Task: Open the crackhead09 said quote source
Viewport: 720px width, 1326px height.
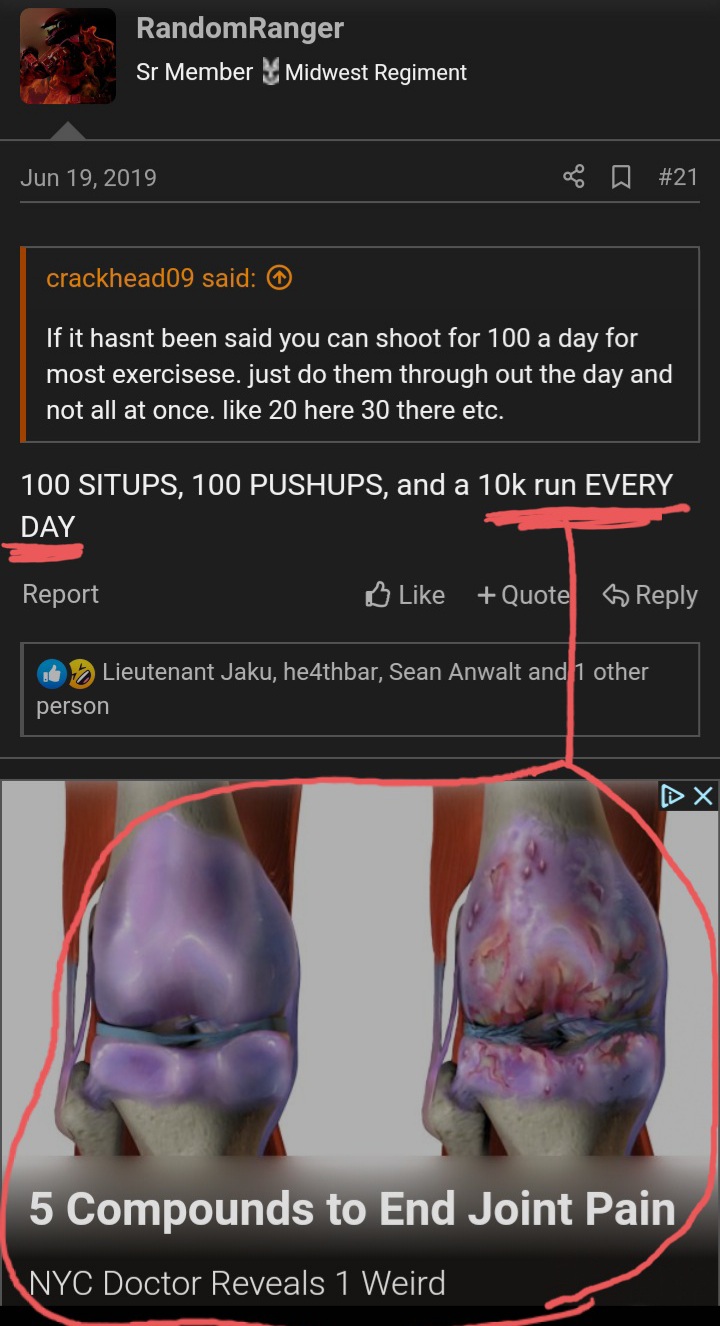Action: pos(150,279)
